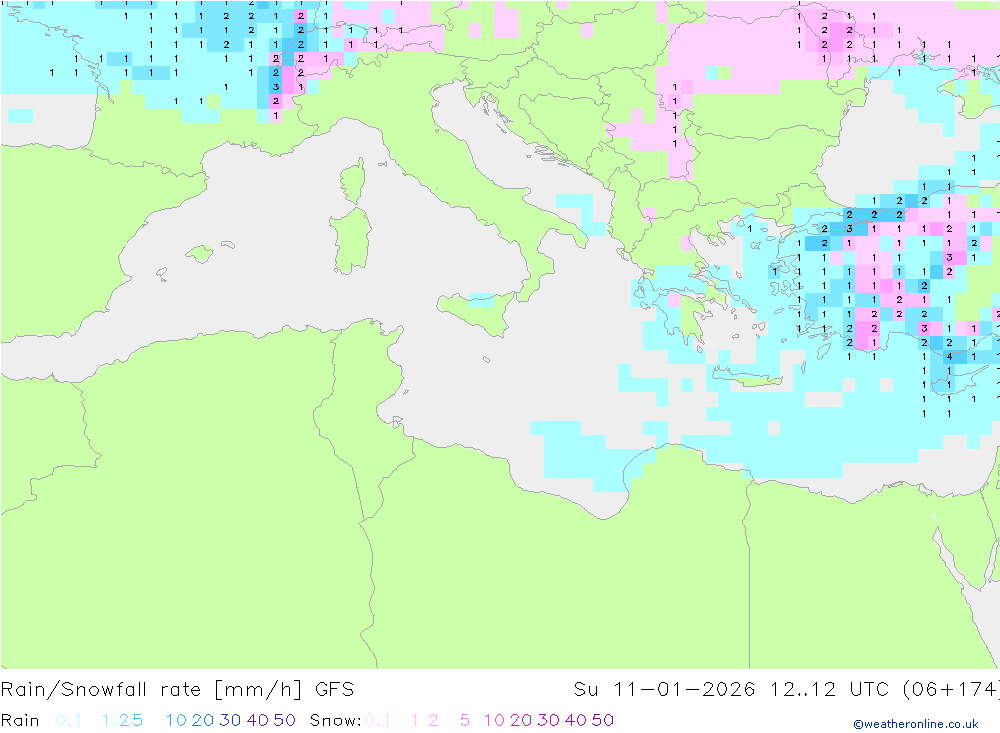Select the Snow legend value 2

click(x=433, y=720)
